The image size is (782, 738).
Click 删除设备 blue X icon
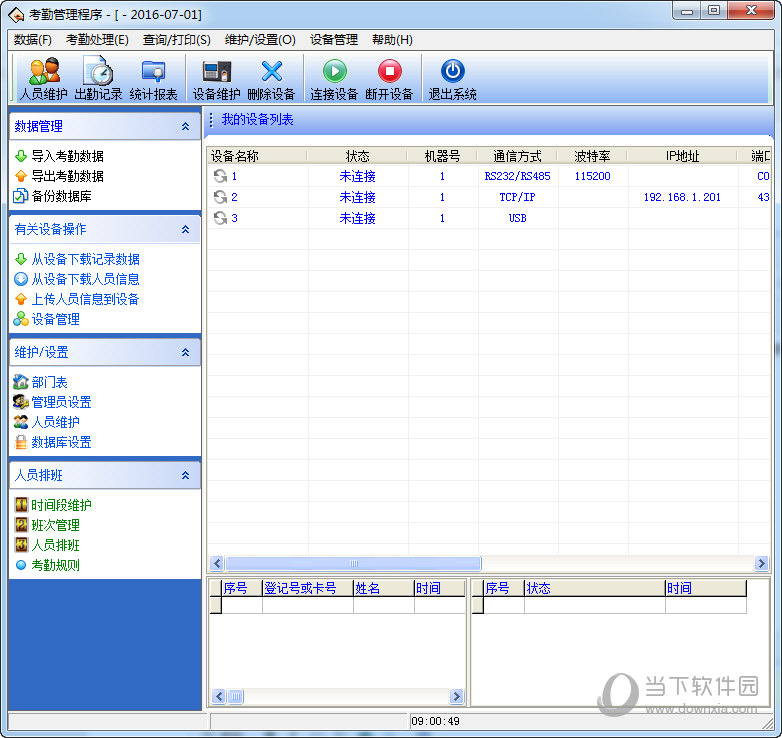(272, 71)
